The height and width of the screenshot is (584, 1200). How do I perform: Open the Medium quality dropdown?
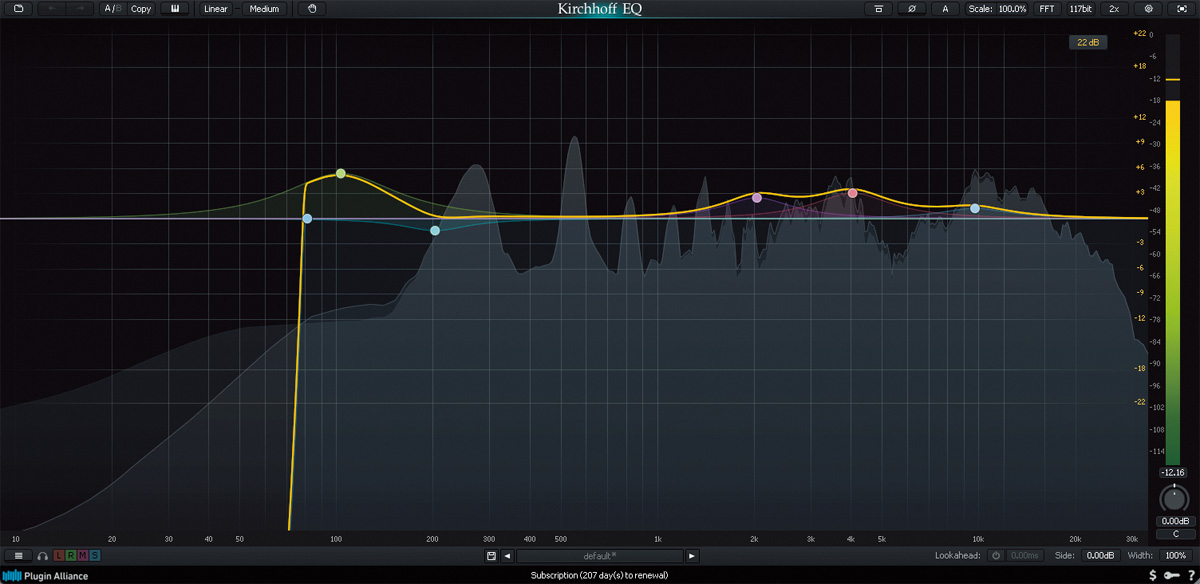click(264, 9)
